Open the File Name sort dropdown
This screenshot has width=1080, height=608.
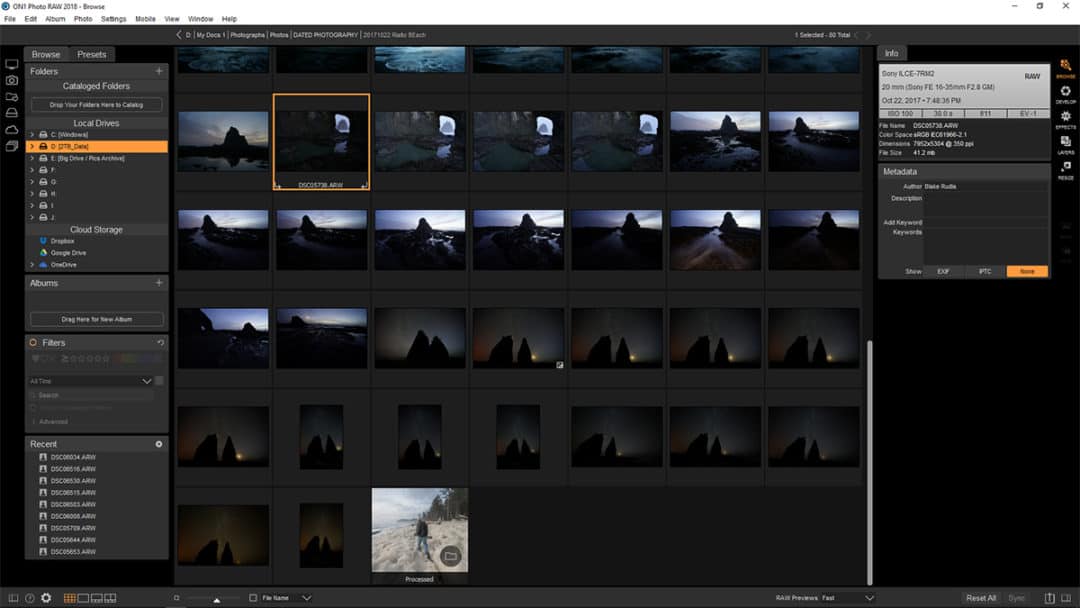click(x=287, y=598)
